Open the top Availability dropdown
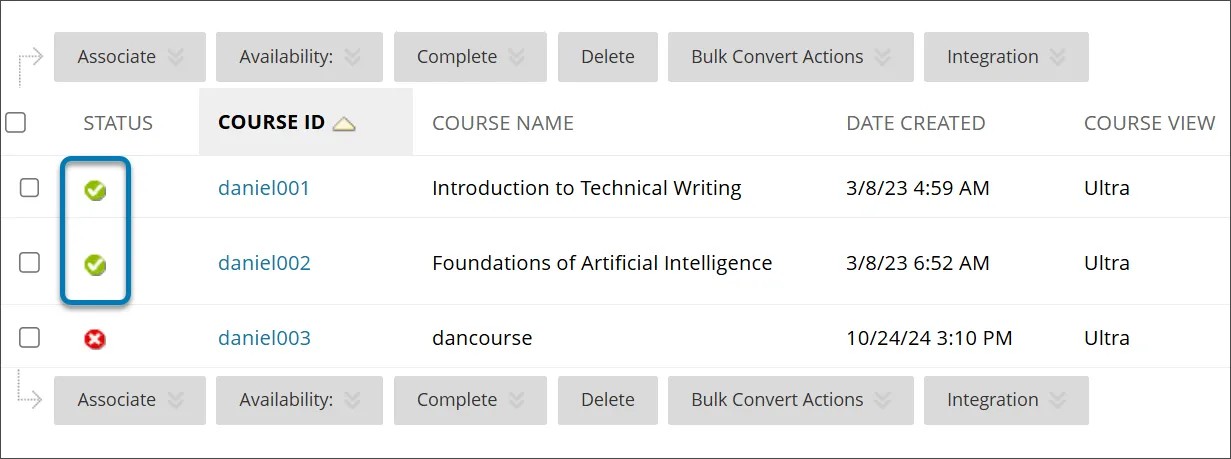The width and height of the screenshot is (1231, 459). point(298,57)
